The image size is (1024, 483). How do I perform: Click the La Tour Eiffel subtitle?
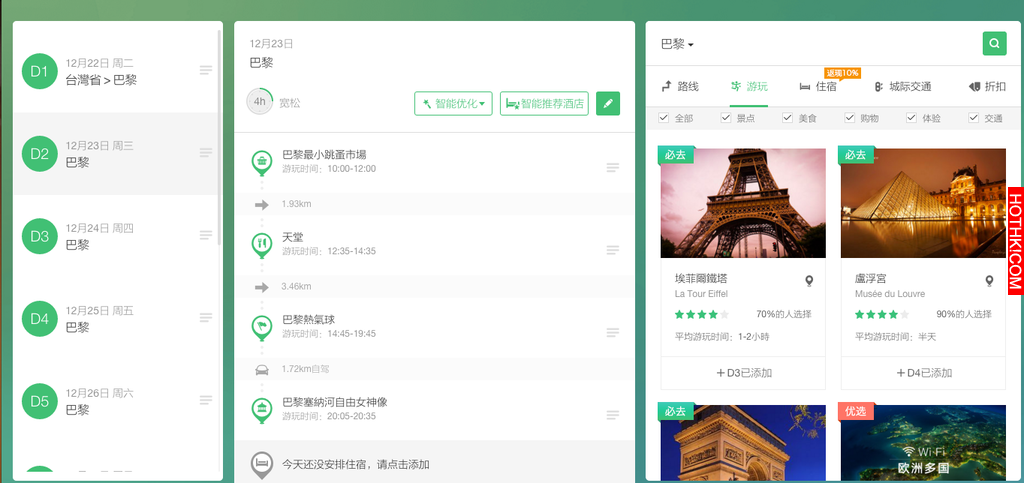tap(701, 294)
